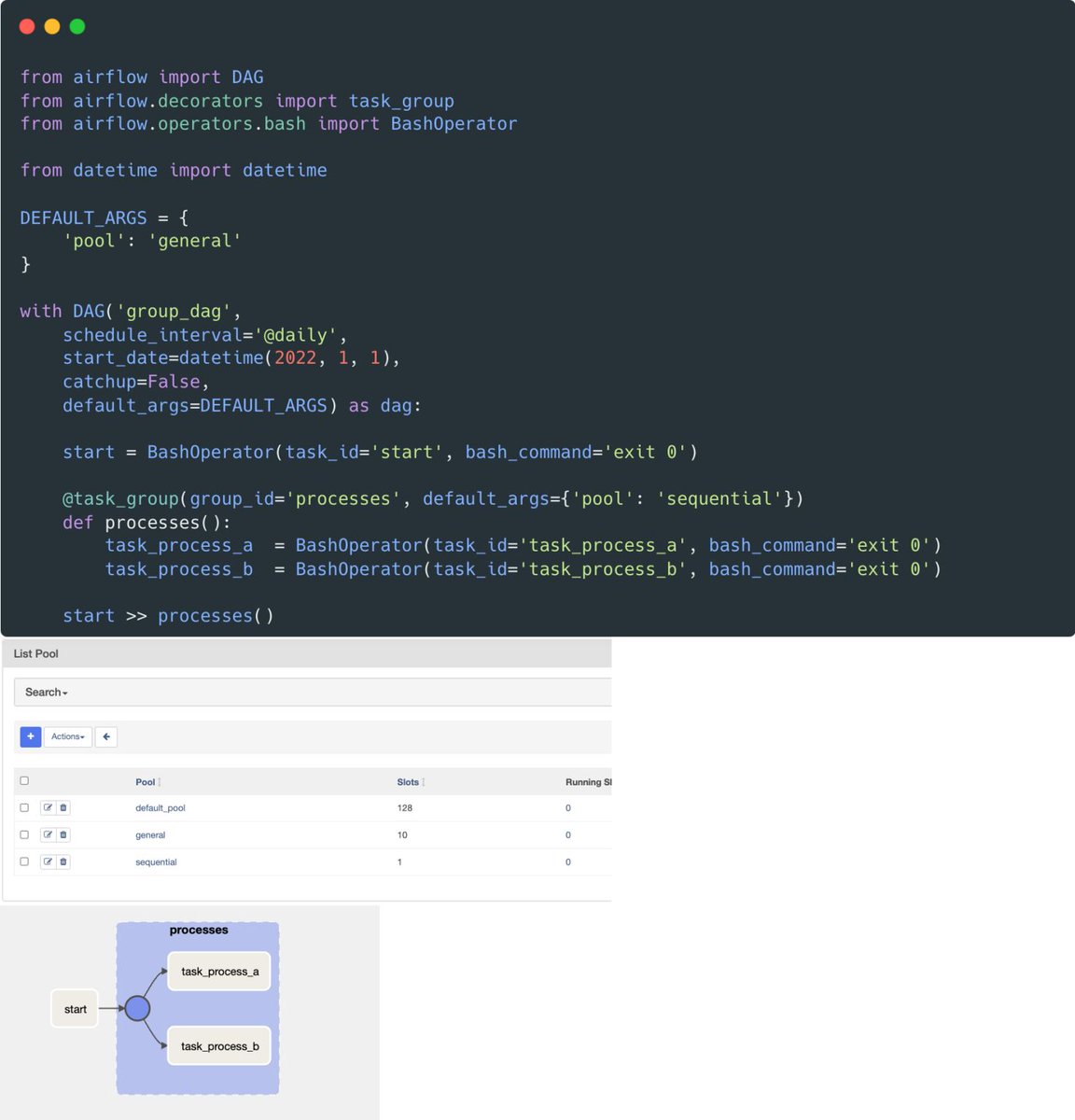Click the 'start >> processes()' code line

click(168, 616)
